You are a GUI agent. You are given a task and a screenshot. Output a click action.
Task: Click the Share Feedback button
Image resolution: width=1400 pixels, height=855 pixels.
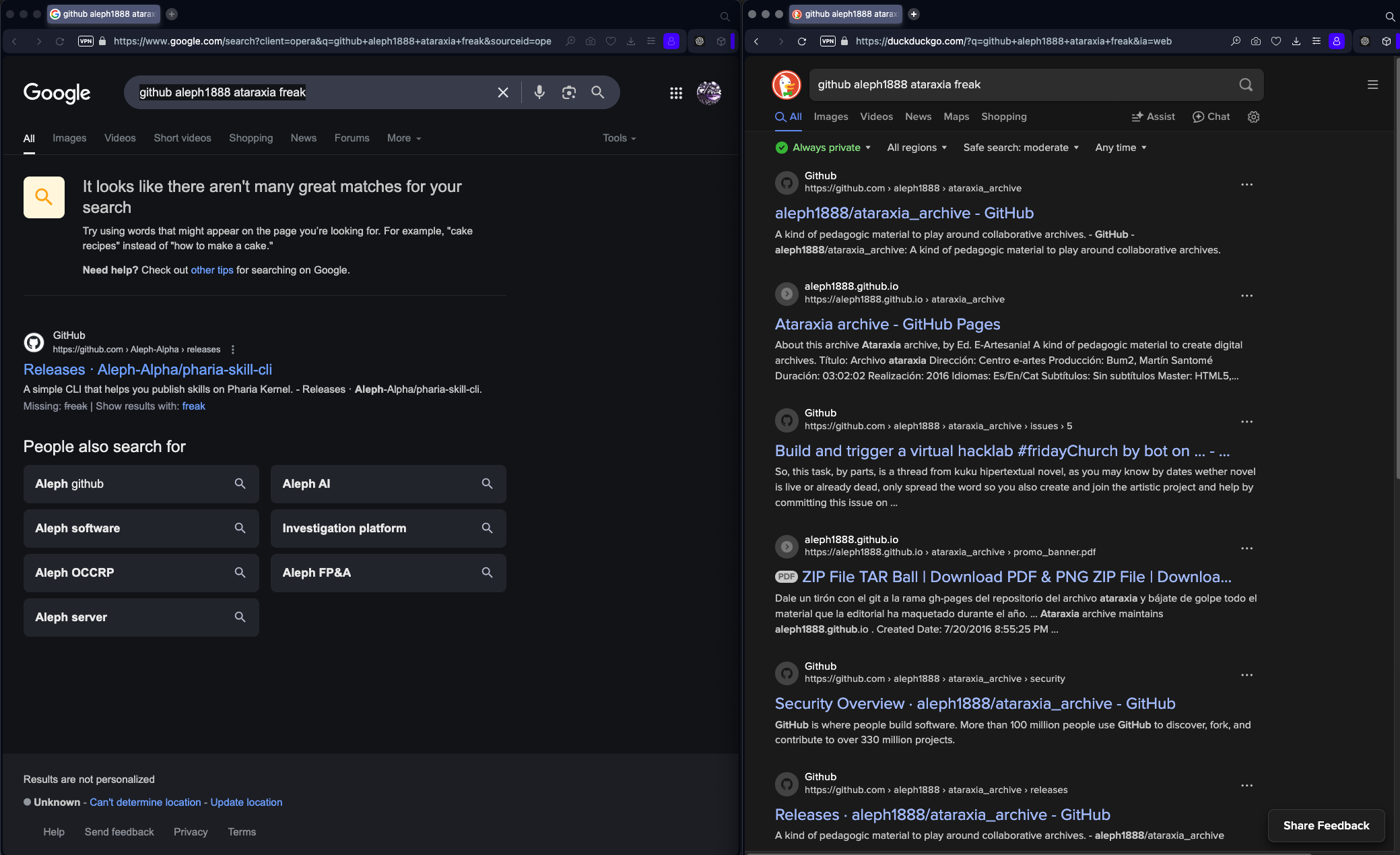click(x=1326, y=825)
